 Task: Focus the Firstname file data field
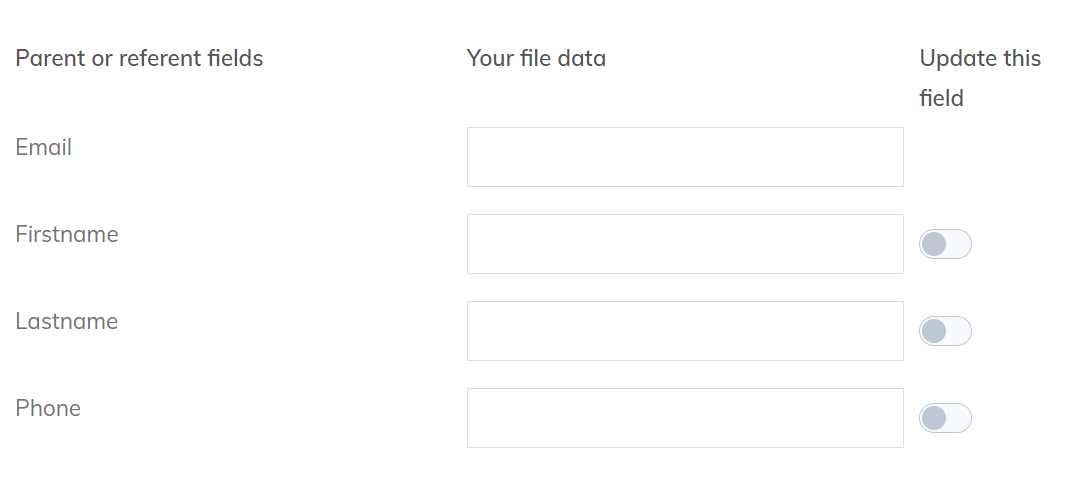click(685, 244)
